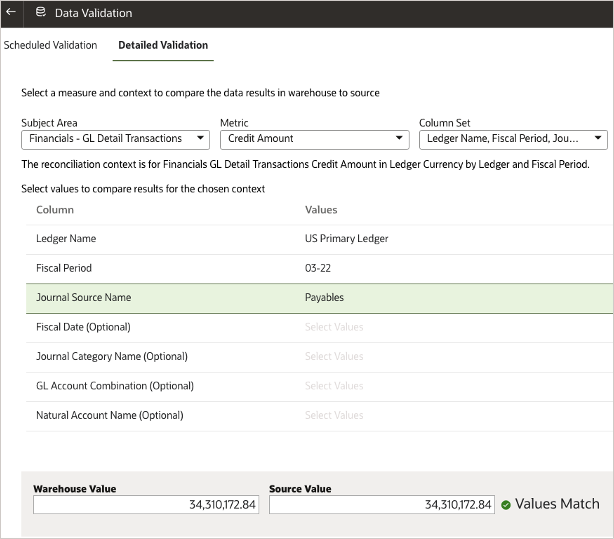Image resolution: width=614 pixels, height=539 pixels.
Task: Select the Journal Source Name row
Action: click(x=83, y=297)
